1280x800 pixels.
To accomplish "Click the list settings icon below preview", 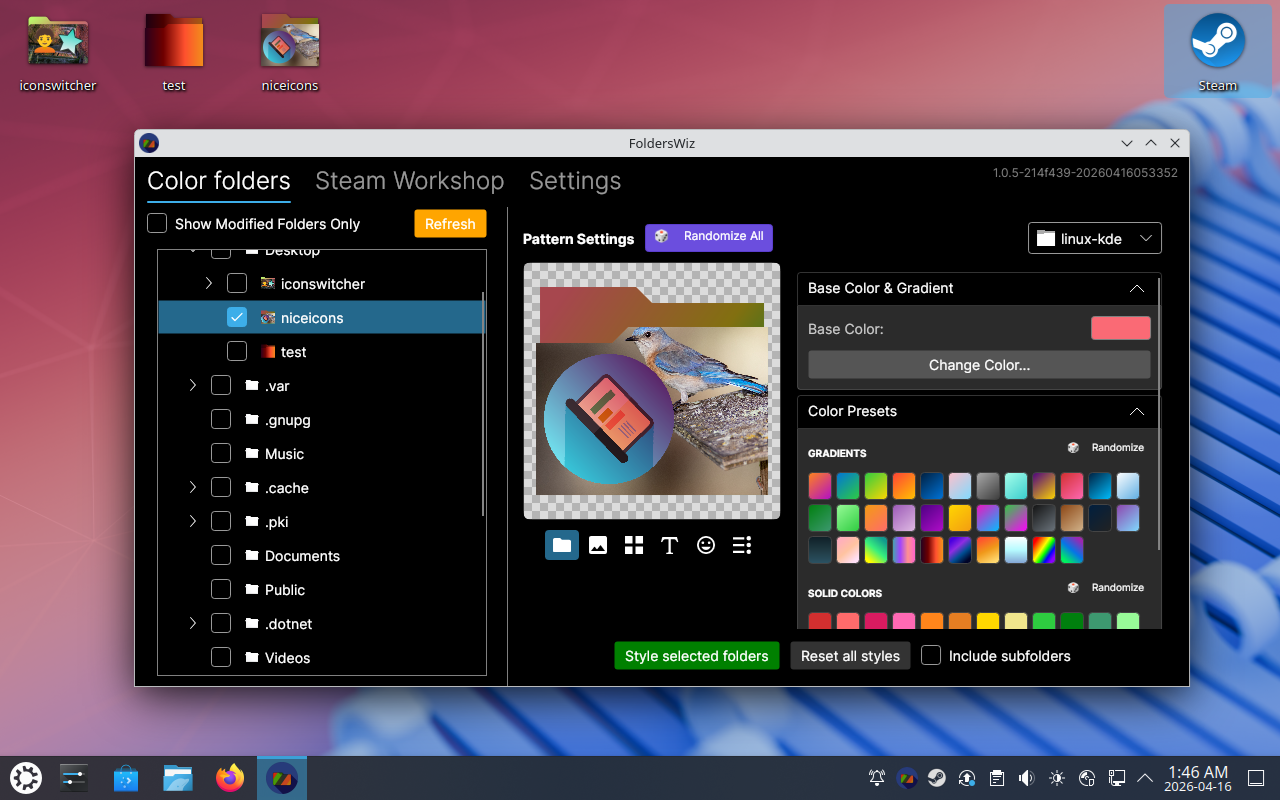I will 742,545.
